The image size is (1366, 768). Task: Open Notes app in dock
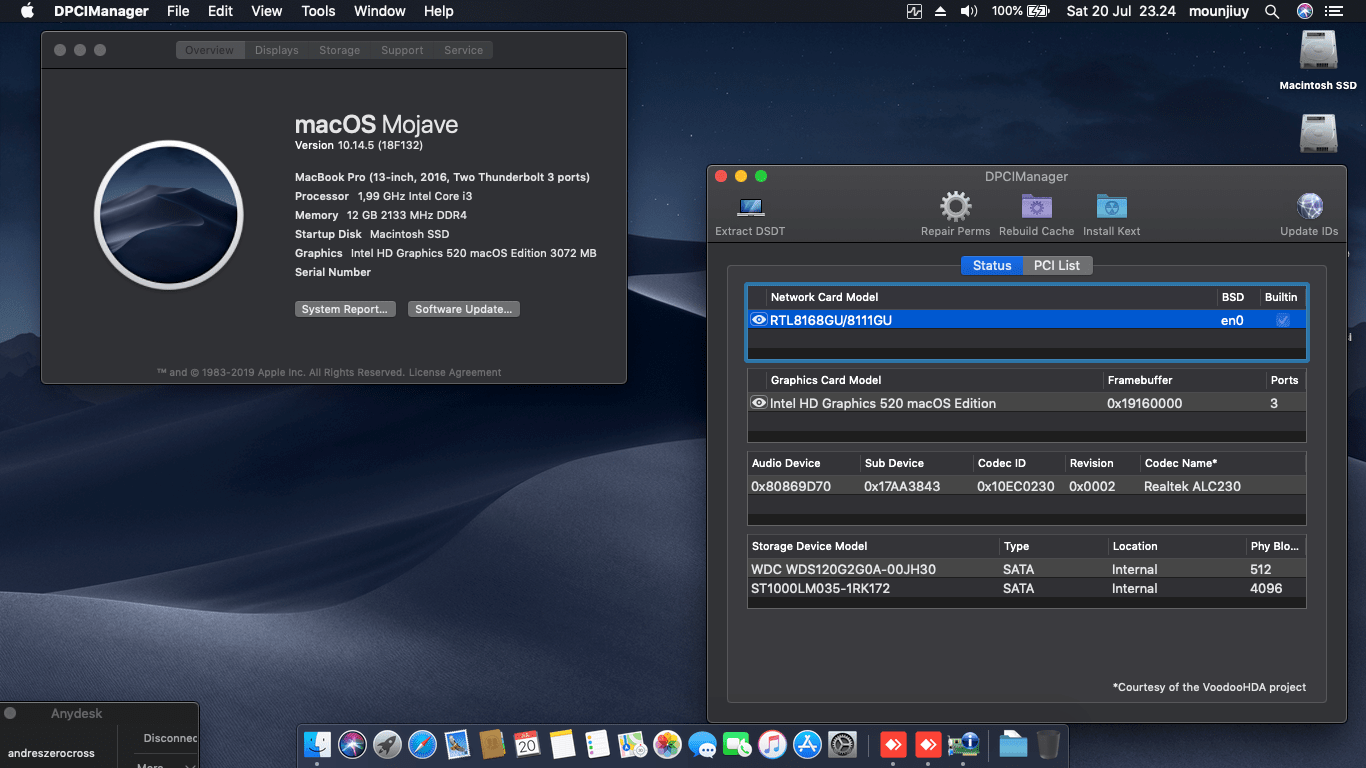[562, 744]
